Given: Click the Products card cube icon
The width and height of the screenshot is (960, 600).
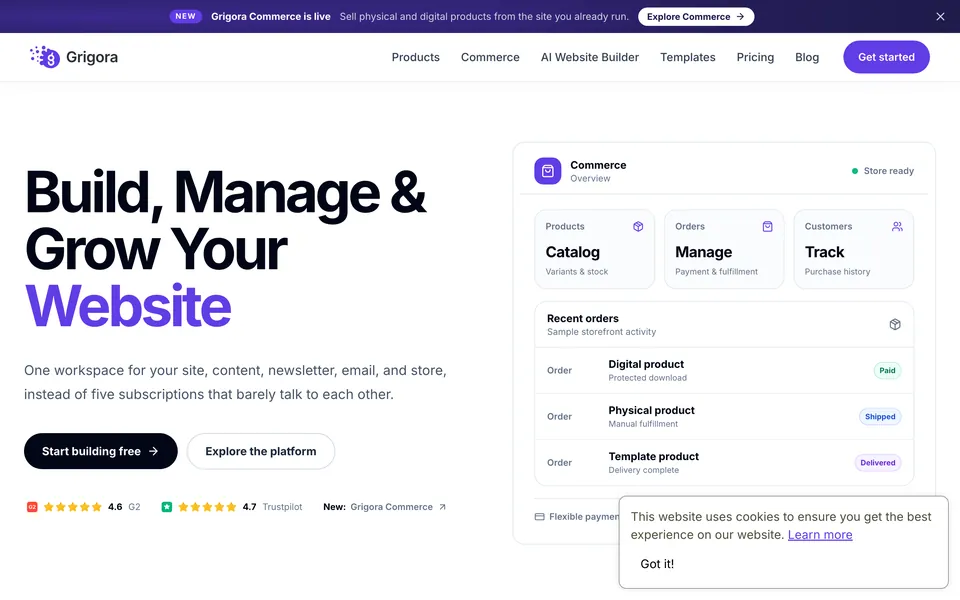Looking at the screenshot, I should click(638, 227).
